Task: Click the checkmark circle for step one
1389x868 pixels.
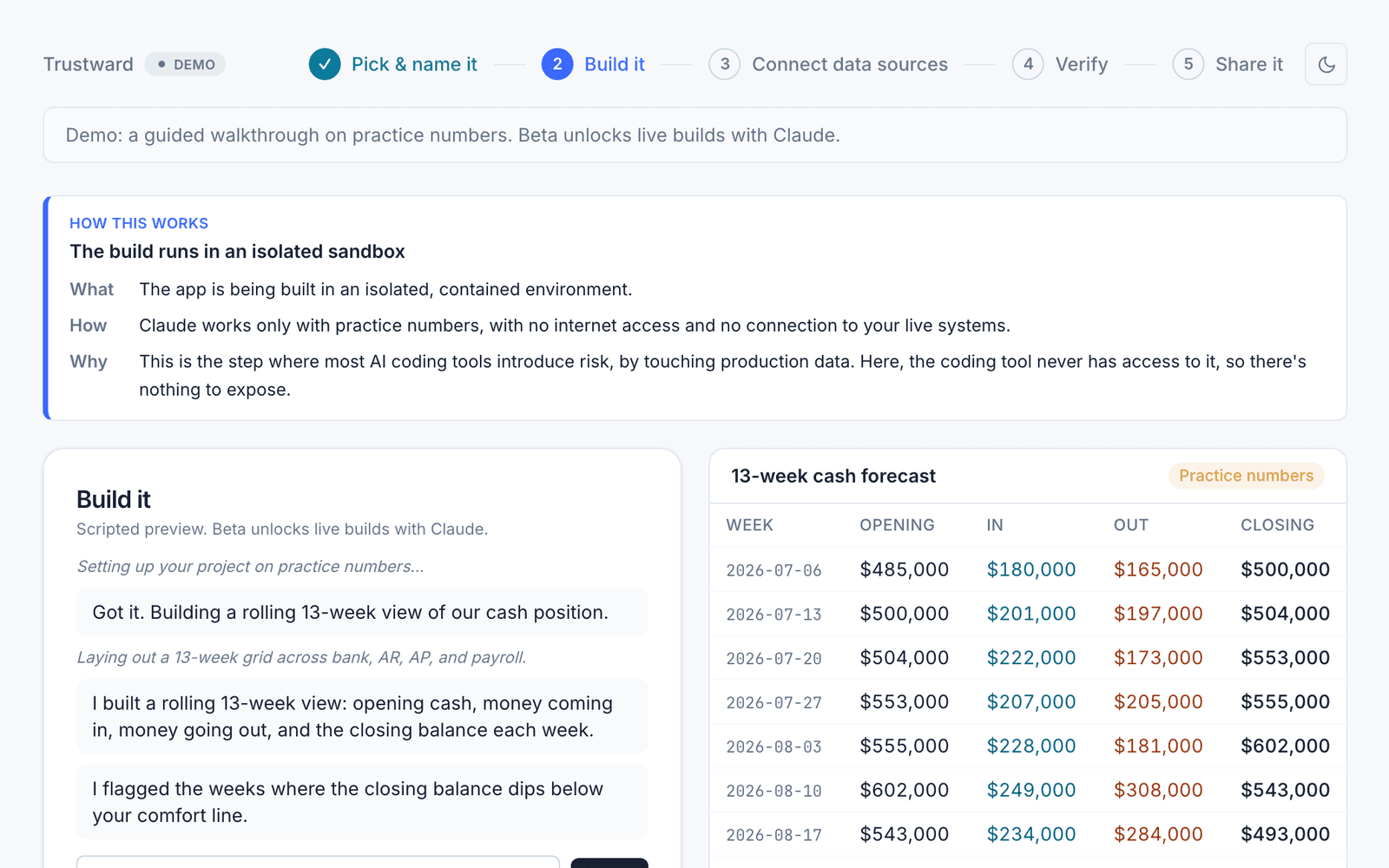Action: (325, 64)
